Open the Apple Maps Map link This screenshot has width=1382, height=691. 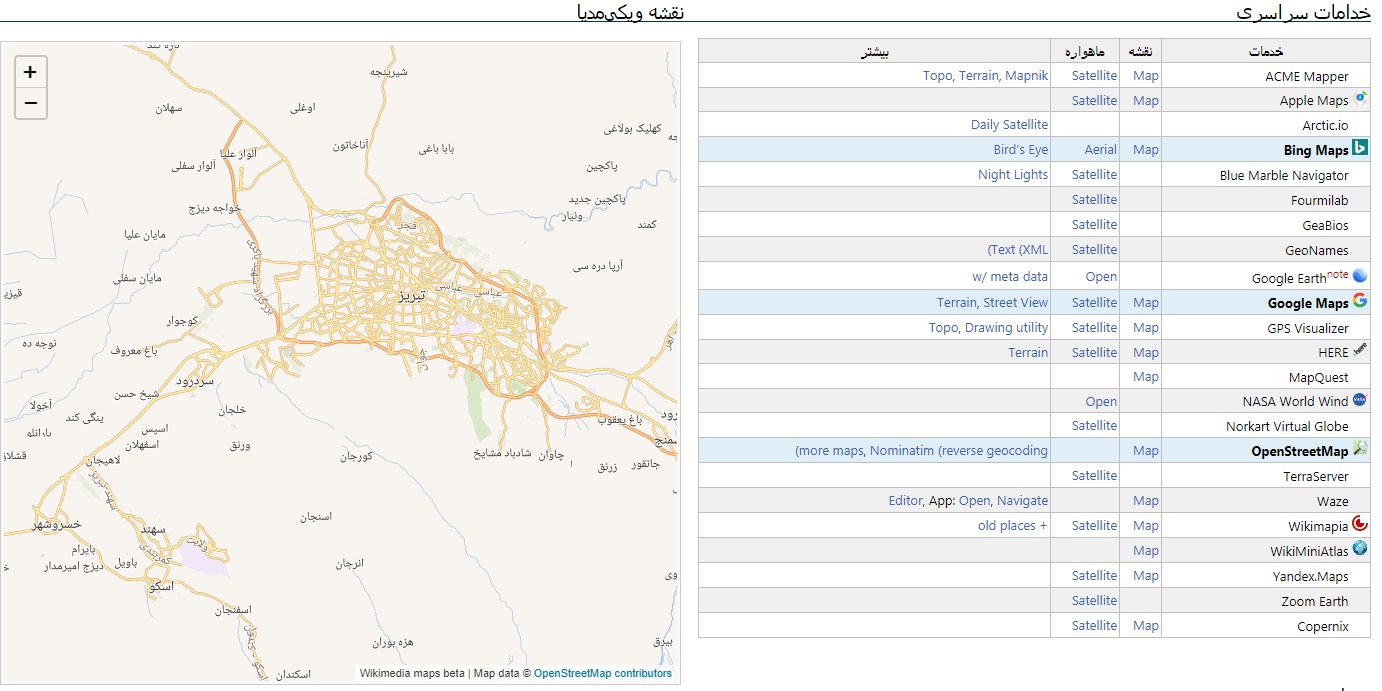point(1146,100)
